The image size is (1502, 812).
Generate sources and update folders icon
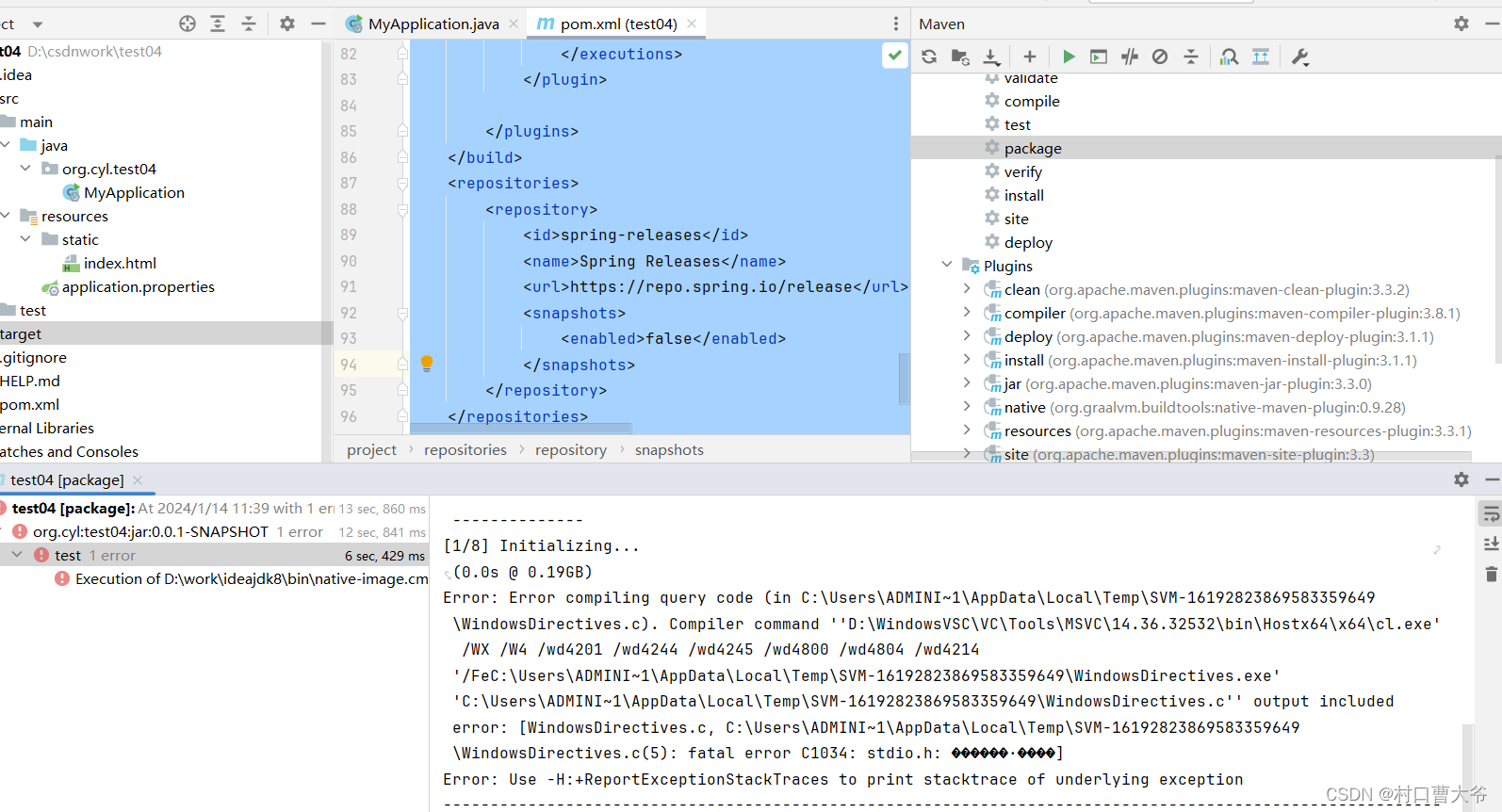pyautogui.click(x=960, y=57)
